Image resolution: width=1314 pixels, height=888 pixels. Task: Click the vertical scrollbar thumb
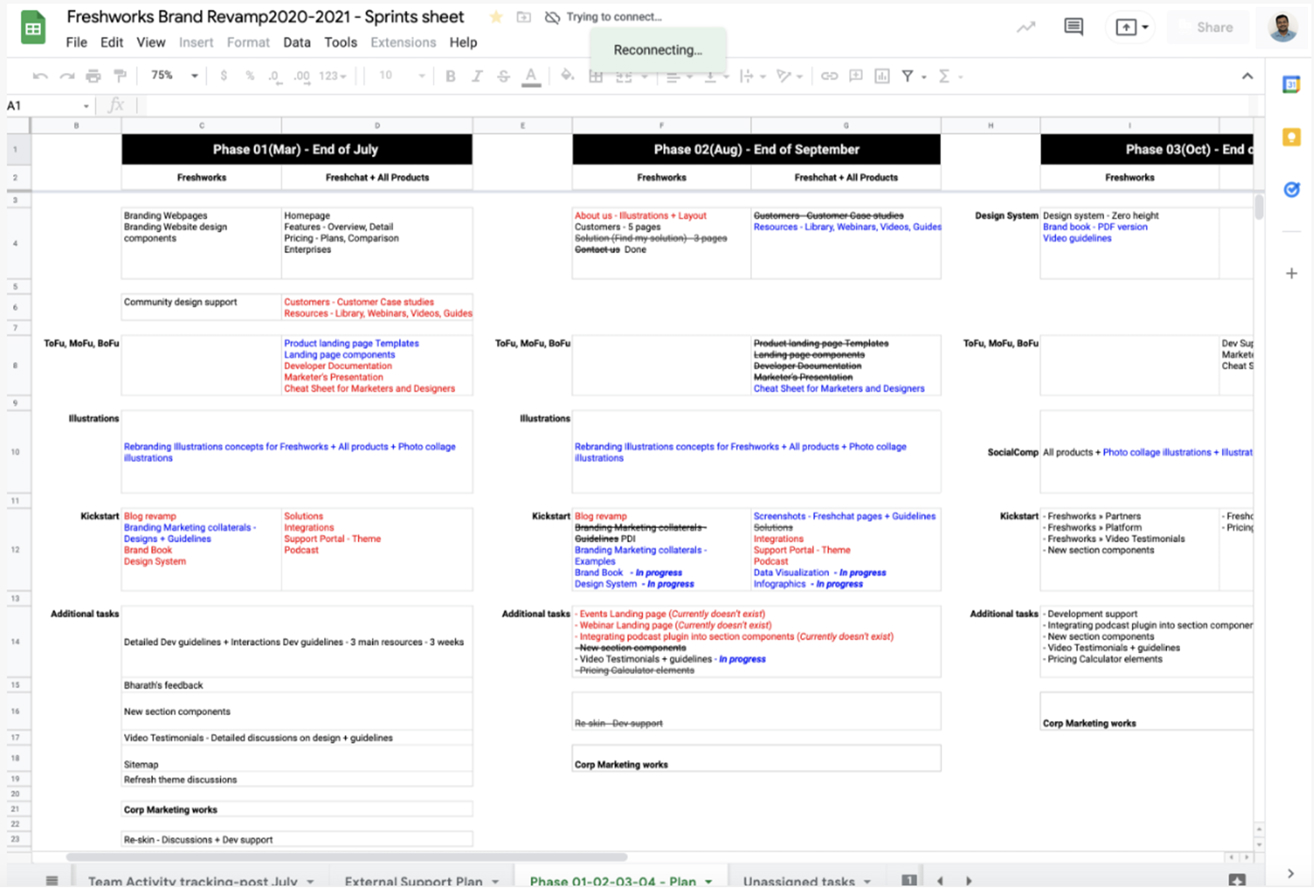pyautogui.click(x=1259, y=206)
